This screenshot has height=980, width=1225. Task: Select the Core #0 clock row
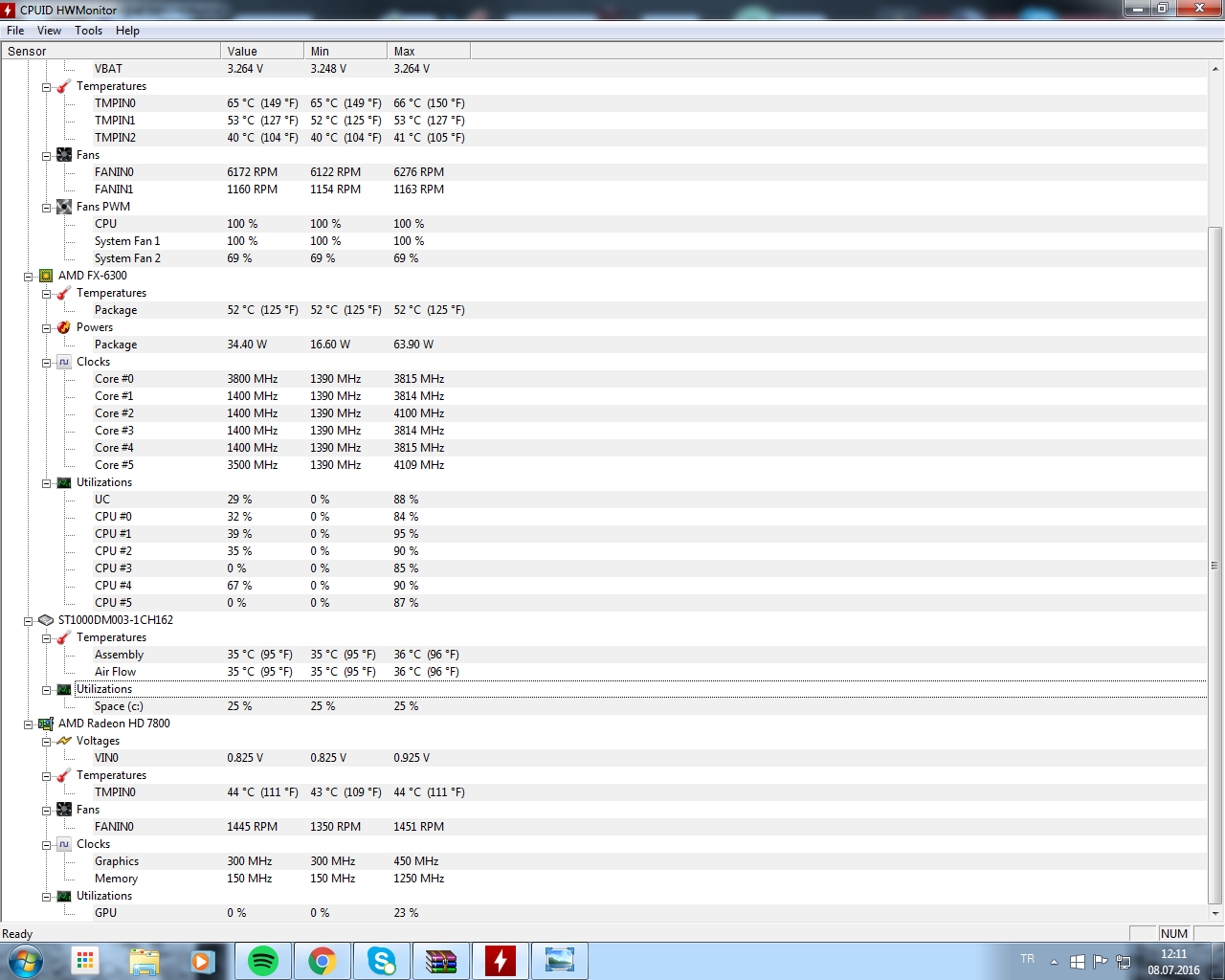pos(114,379)
